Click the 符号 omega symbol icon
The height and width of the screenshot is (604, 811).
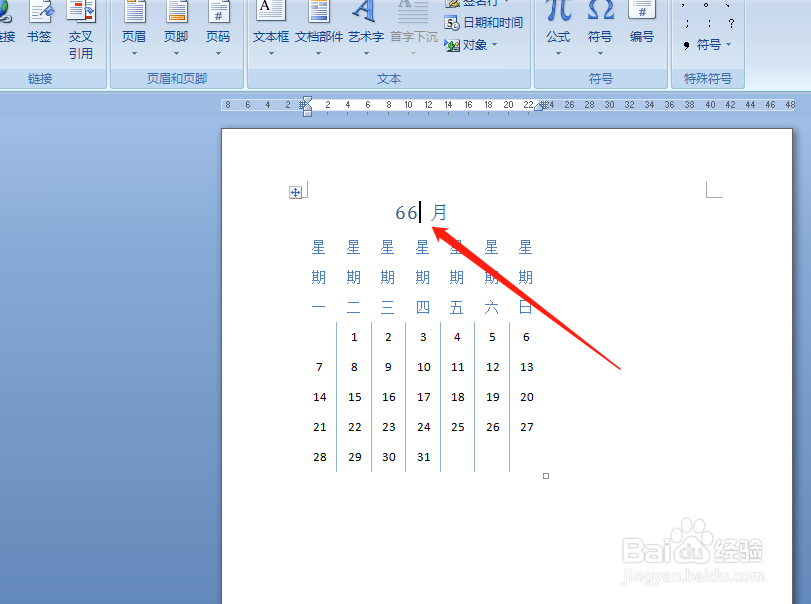point(600,10)
